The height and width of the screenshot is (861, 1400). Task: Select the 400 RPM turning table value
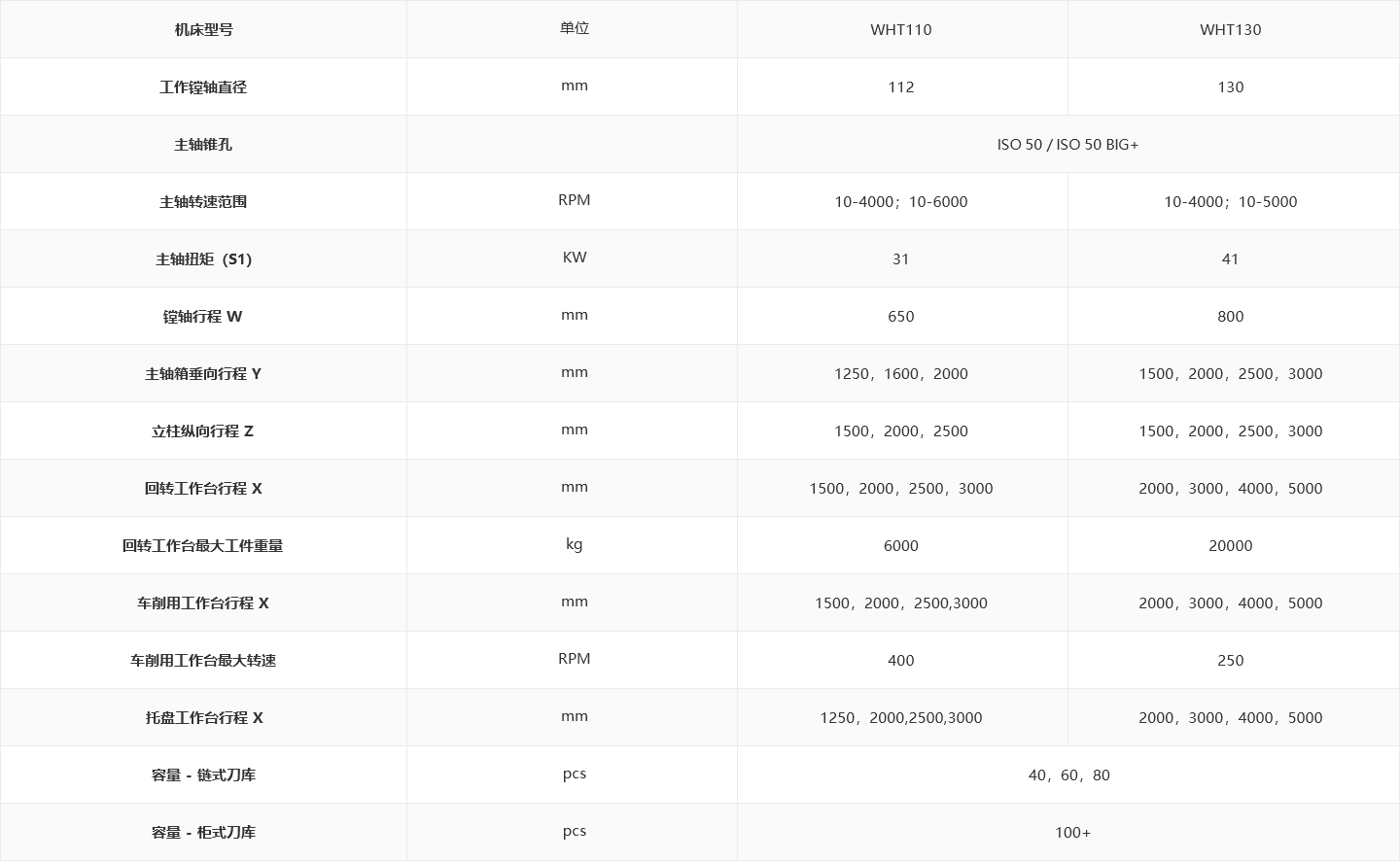(x=900, y=660)
